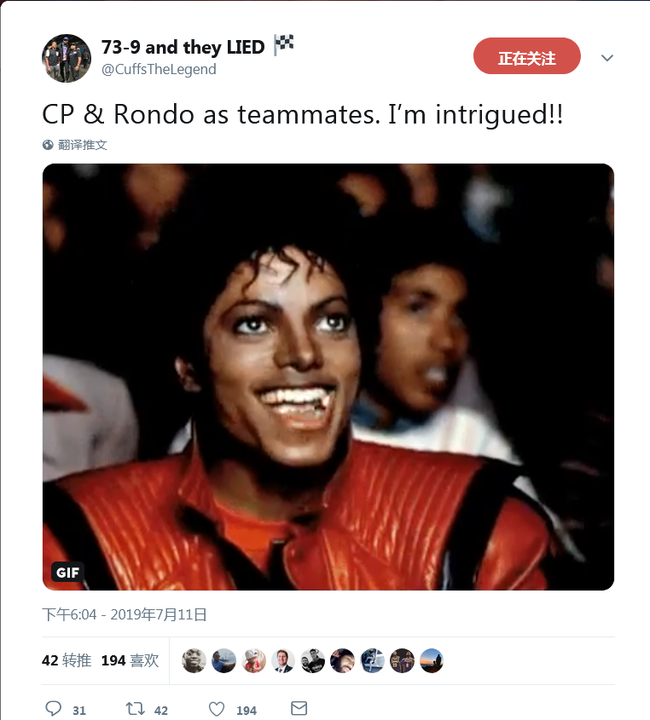
Task: Open the tweet author's profile picture
Action: pos(67,58)
